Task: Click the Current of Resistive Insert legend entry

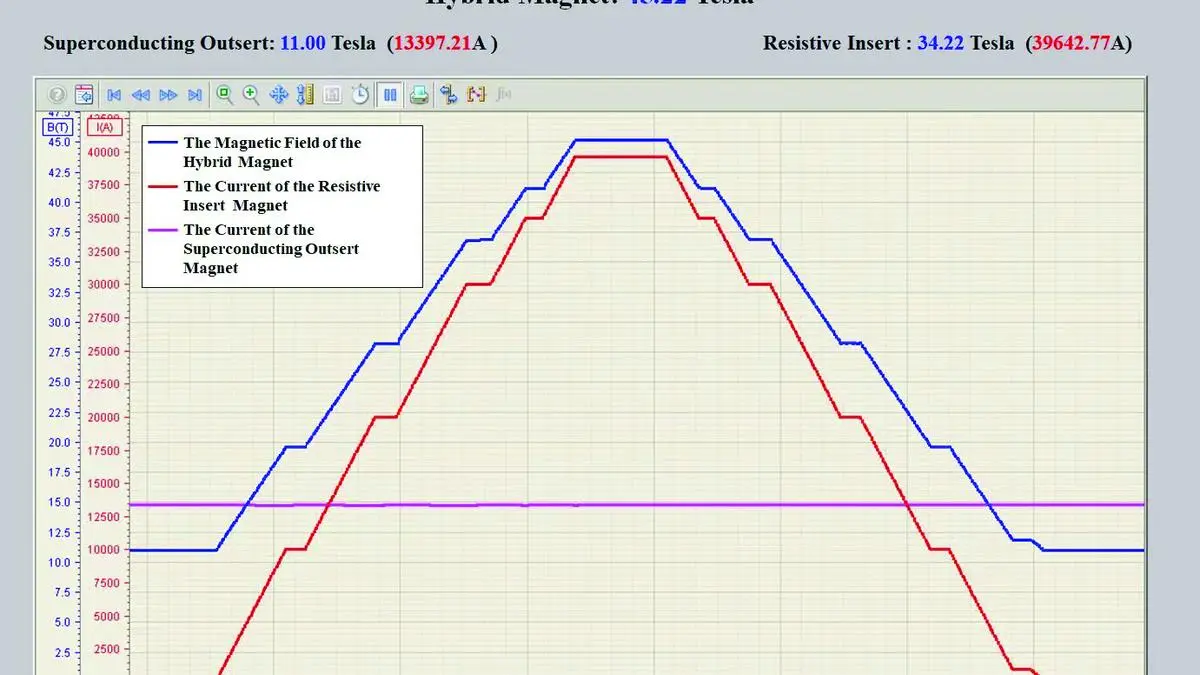Action: coord(281,196)
